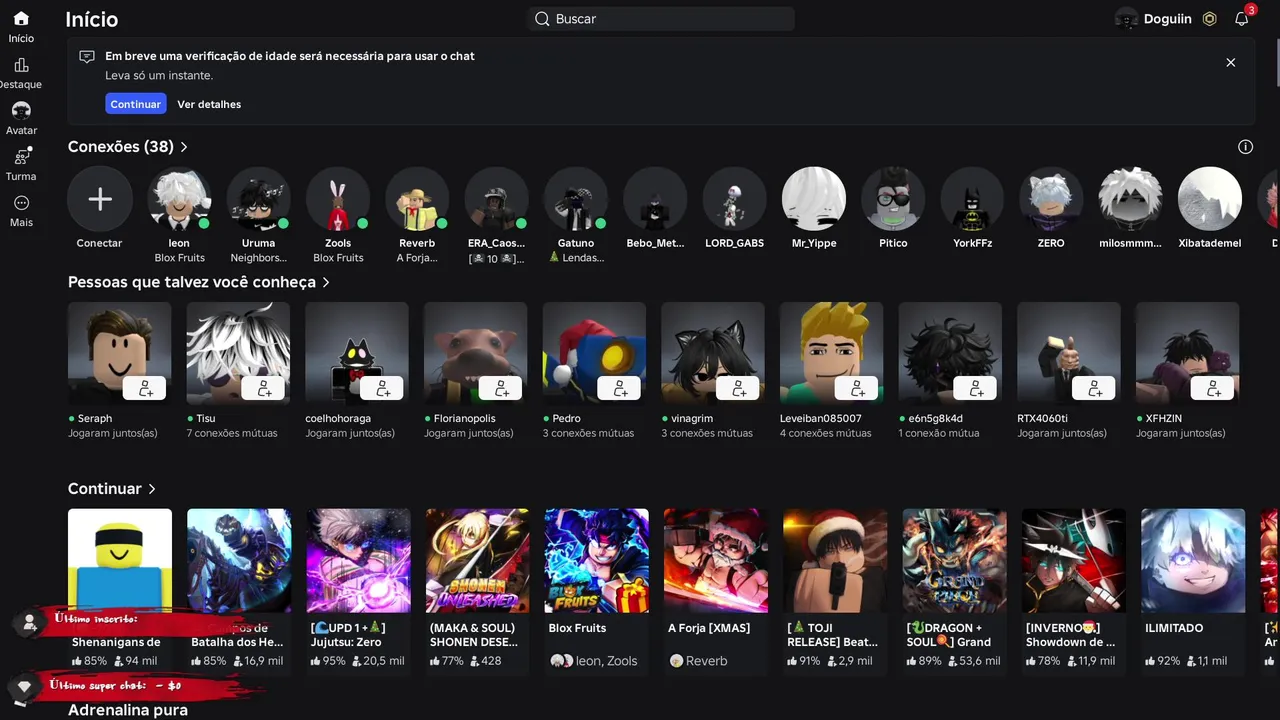Image resolution: width=1280 pixels, height=720 pixels.
Task: Click the Conectar plus circle
Action: [x=100, y=199]
